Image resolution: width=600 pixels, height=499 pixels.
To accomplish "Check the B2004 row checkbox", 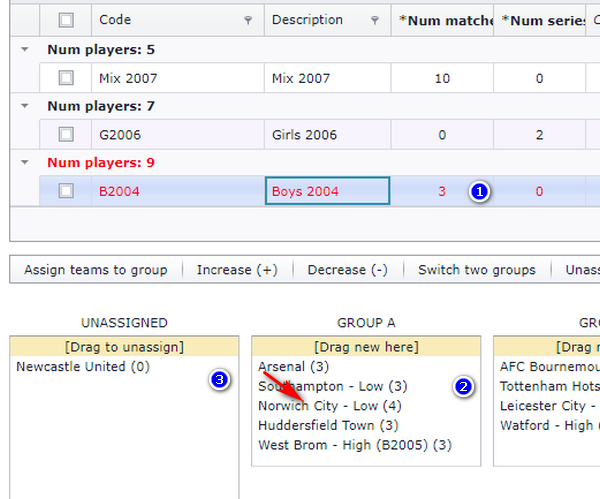I will pyautogui.click(x=66, y=191).
